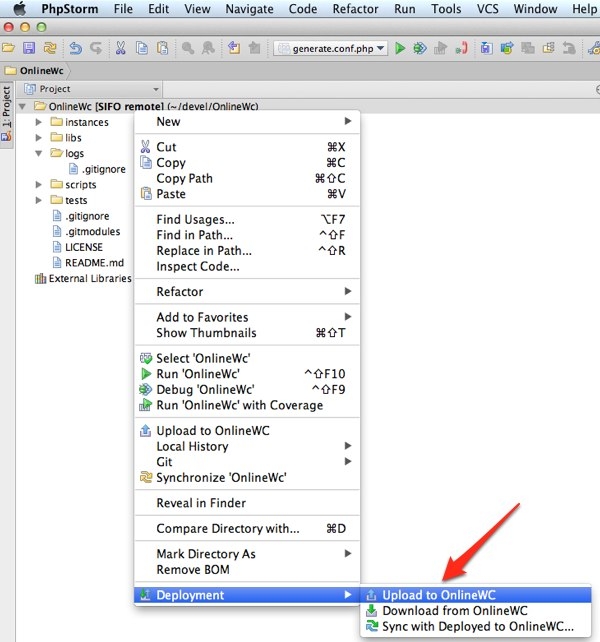Open the New submenu
This screenshot has width=600, height=642.
247,122
